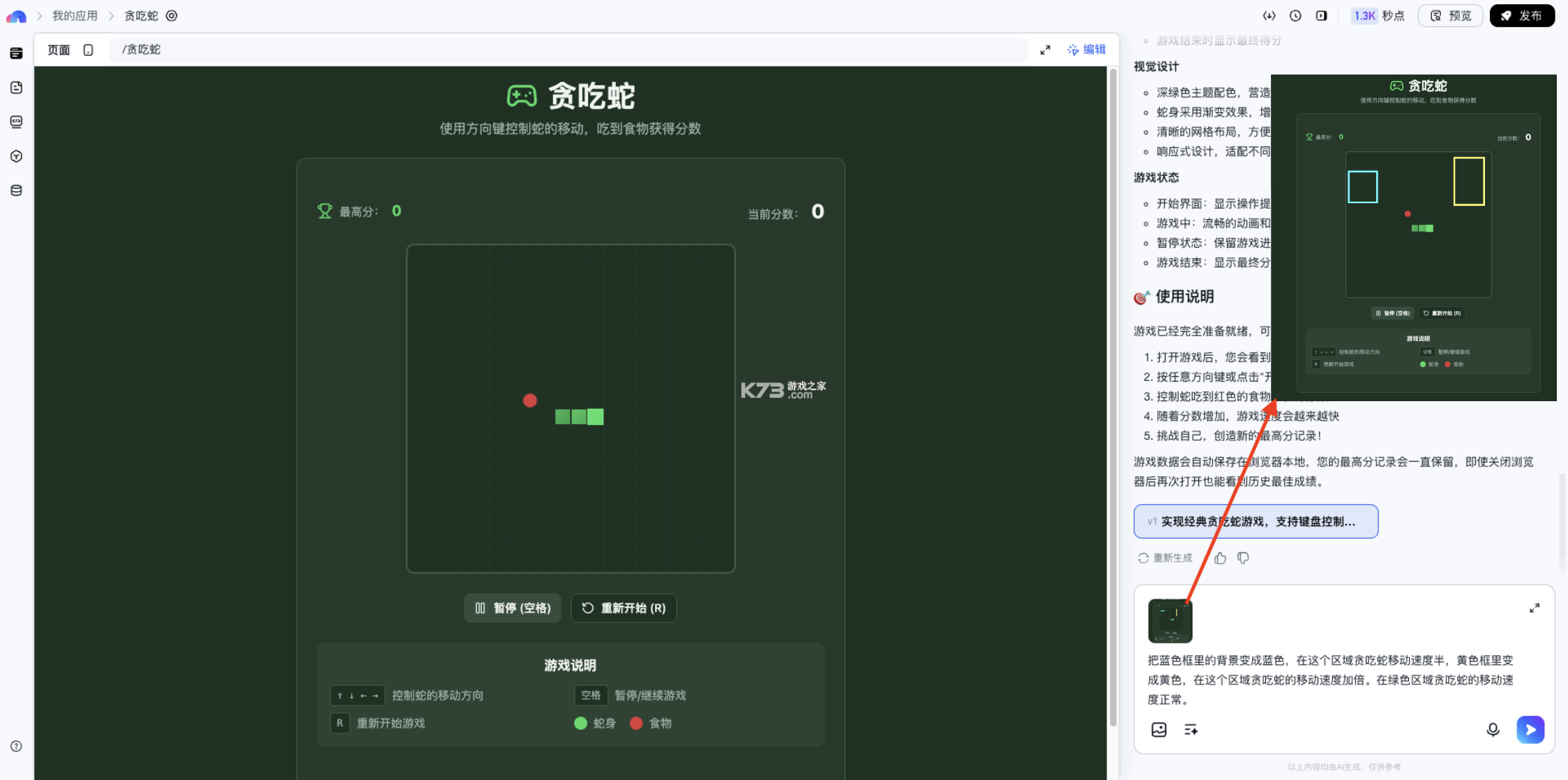Click the app logo at top left
Image resolution: width=1568 pixels, height=780 pixels.
pyautogui.click(x=16, y=16)
